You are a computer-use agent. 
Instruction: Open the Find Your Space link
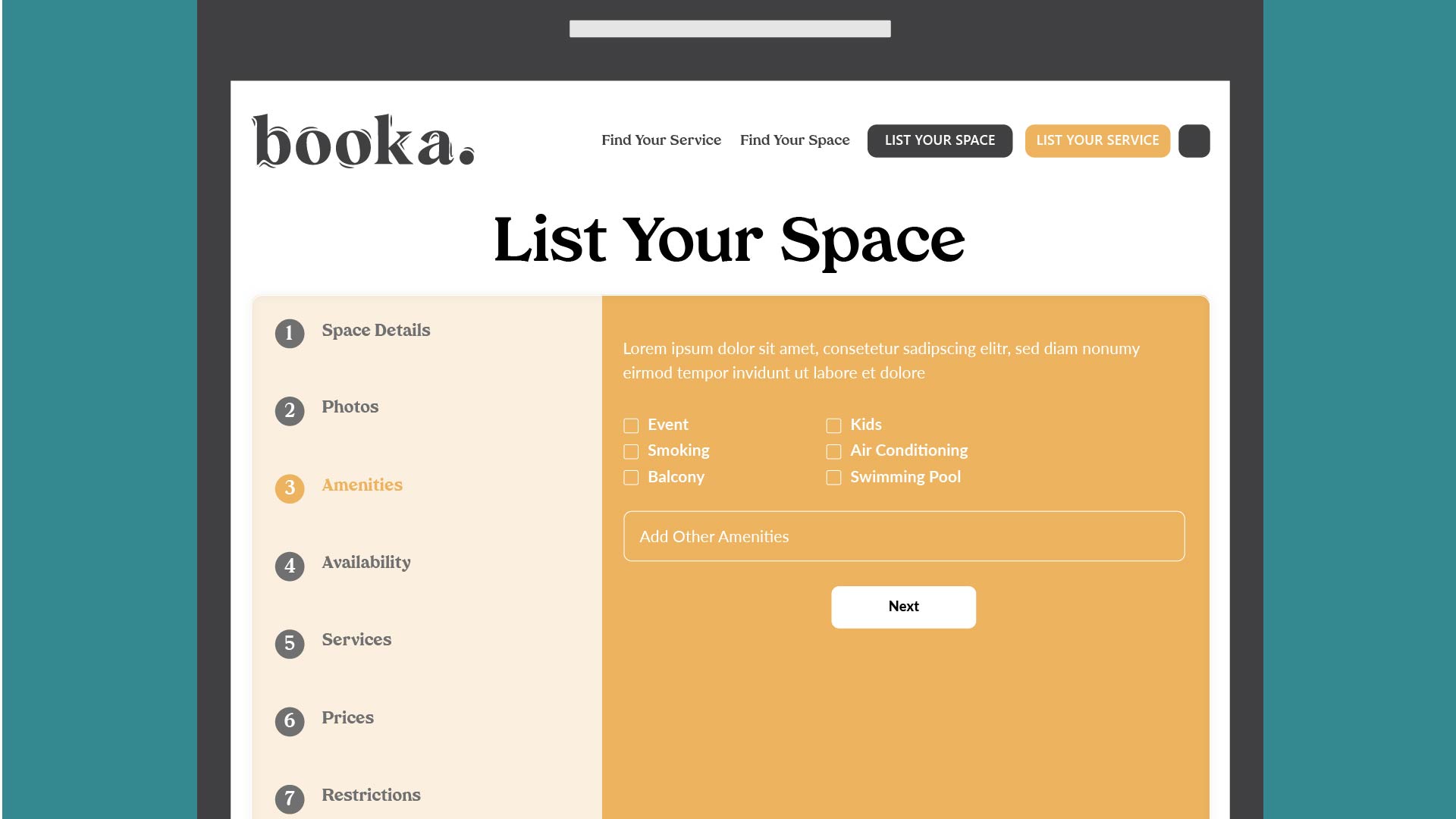[x=795, y=140]
